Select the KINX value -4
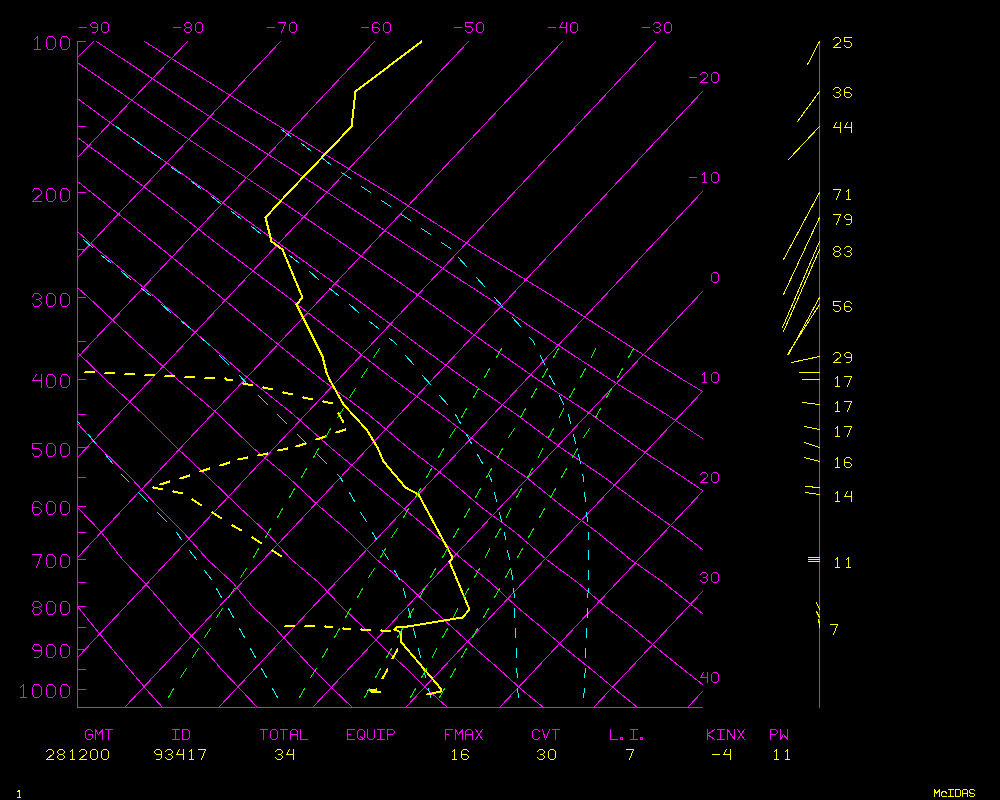 point(721,755)
